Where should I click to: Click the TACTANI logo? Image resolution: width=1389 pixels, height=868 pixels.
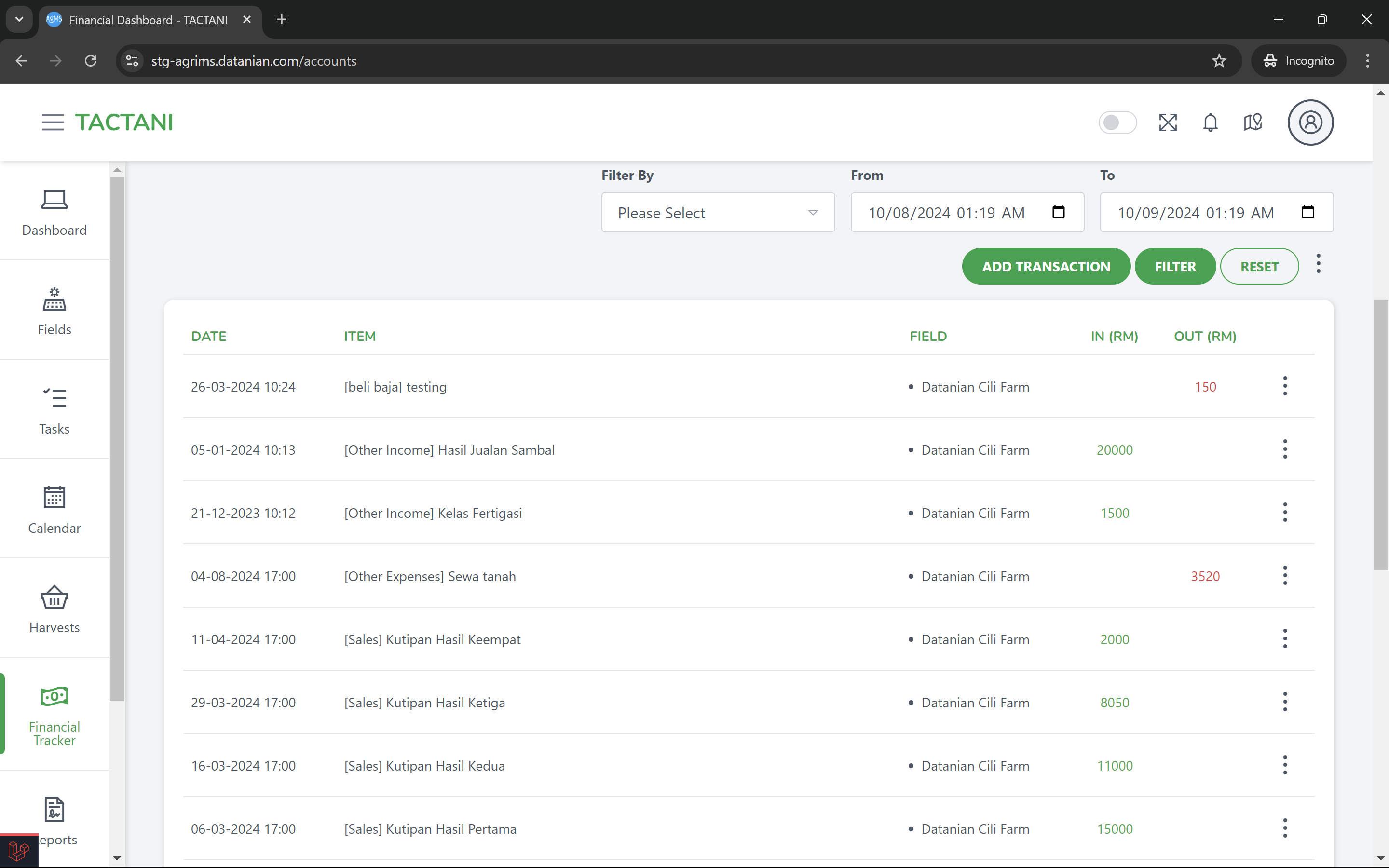(124, 122)
